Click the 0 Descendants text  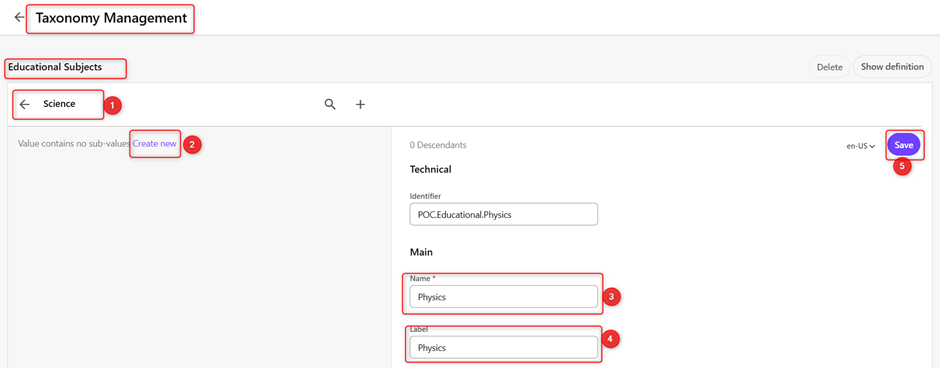coord(438,145)
